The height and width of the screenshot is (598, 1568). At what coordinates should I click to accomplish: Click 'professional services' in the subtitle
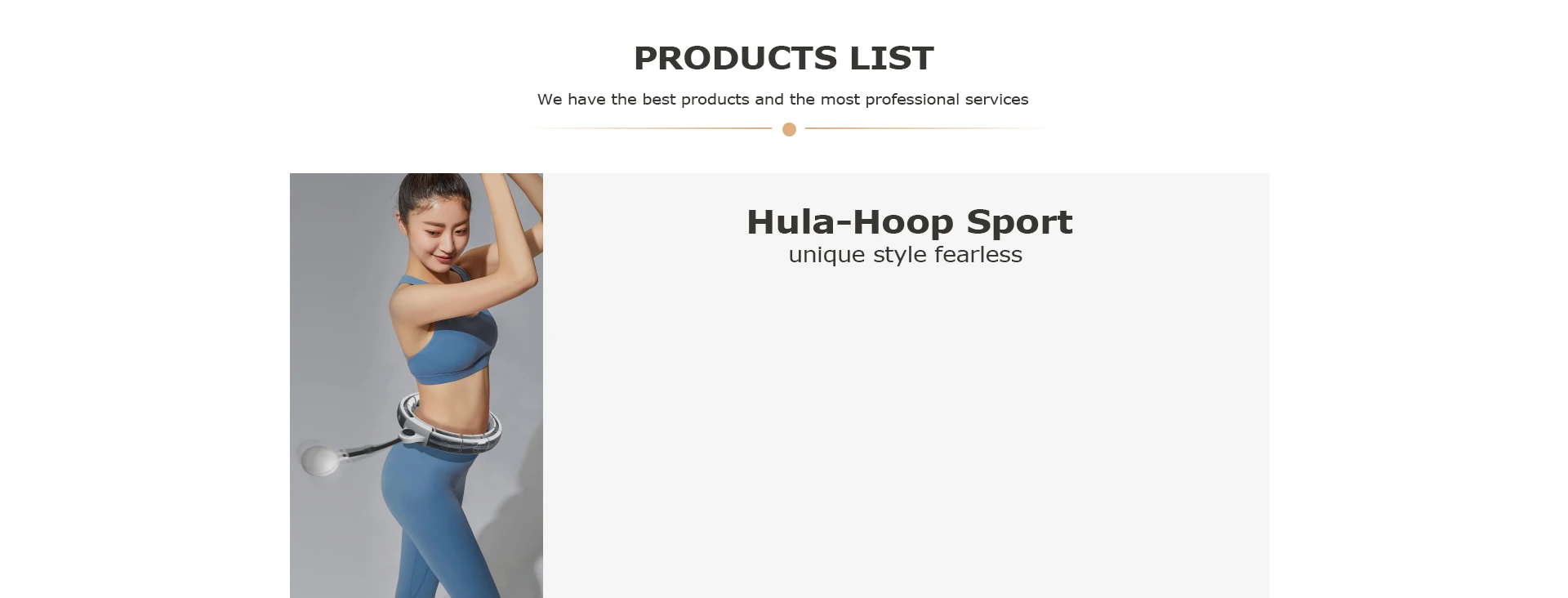[947, 100]
